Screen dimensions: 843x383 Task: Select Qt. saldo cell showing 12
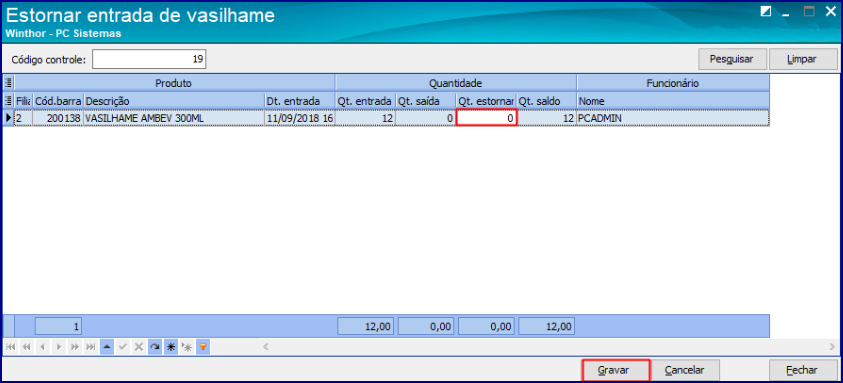pos(547,118)
